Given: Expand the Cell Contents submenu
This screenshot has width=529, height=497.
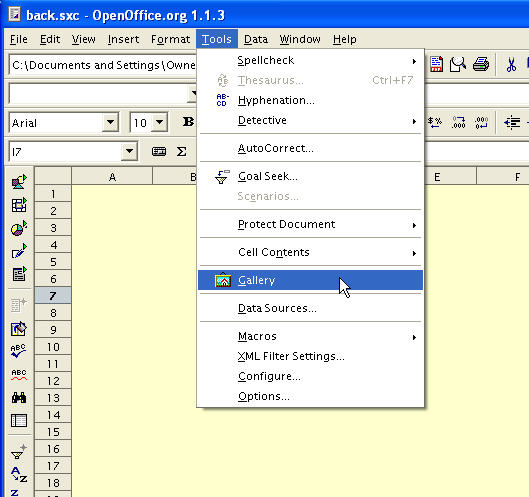Looking at the screenshot, I should [310, 252].
